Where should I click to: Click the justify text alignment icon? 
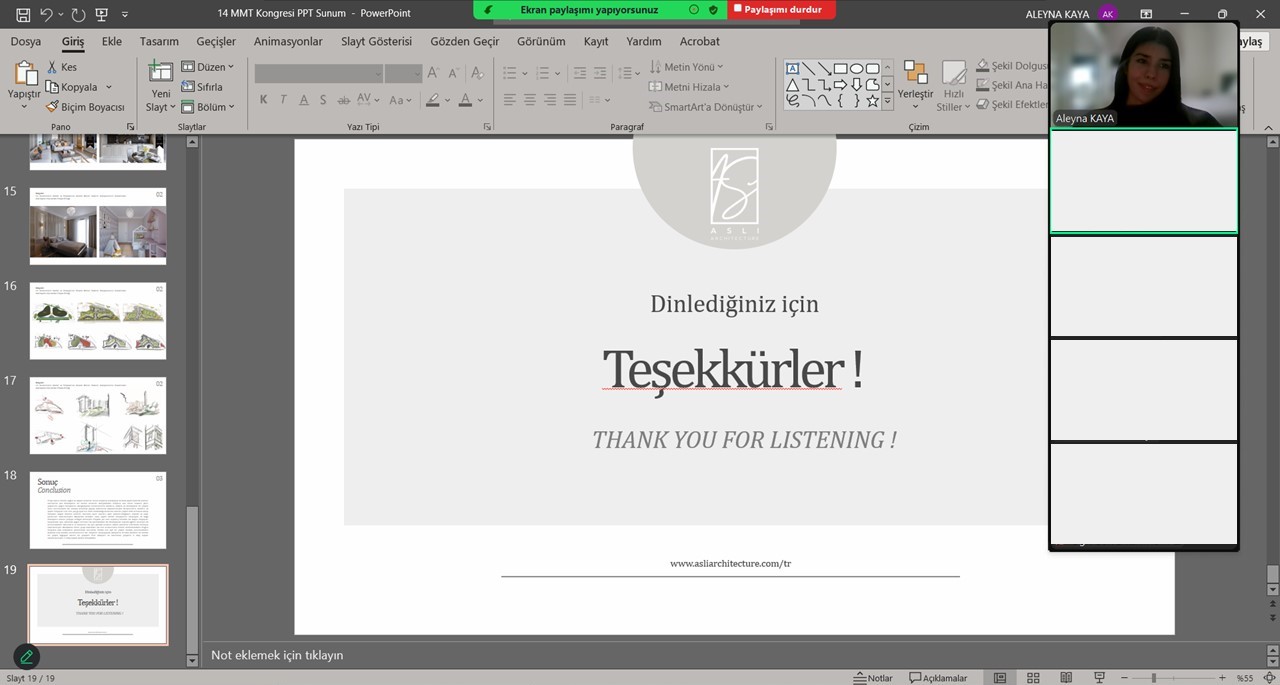570,100
